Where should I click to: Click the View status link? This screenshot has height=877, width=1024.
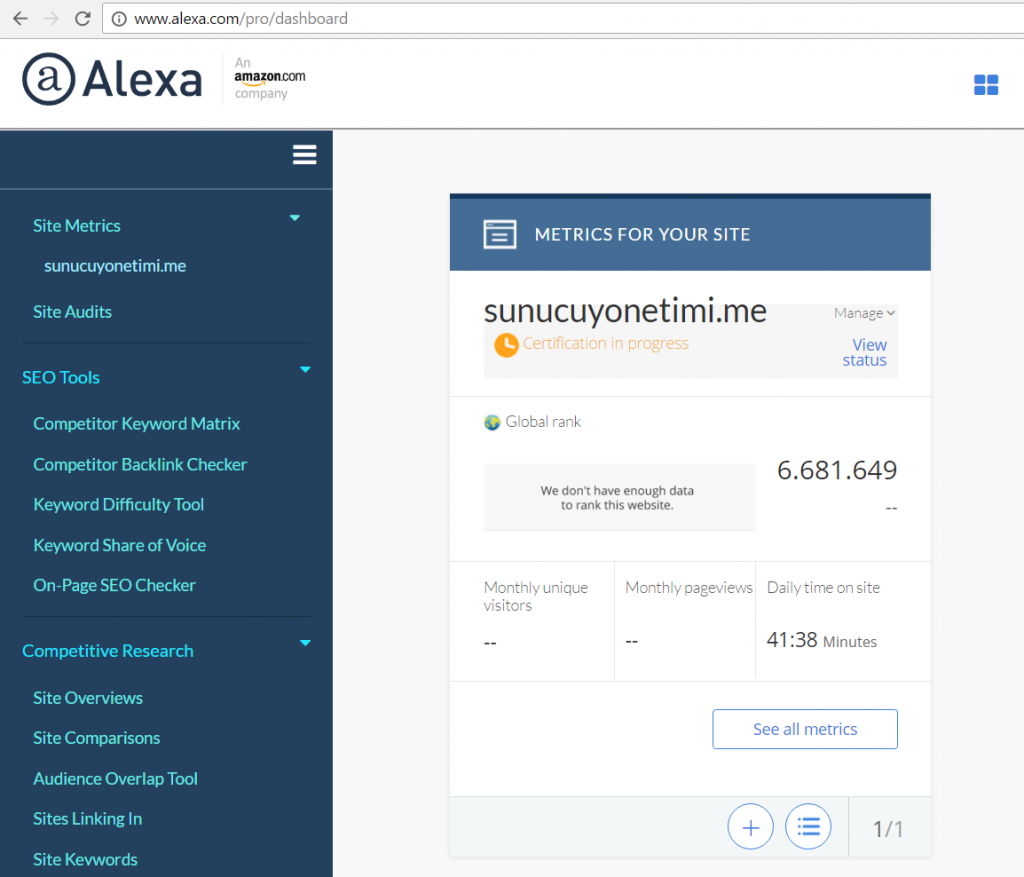865,353
